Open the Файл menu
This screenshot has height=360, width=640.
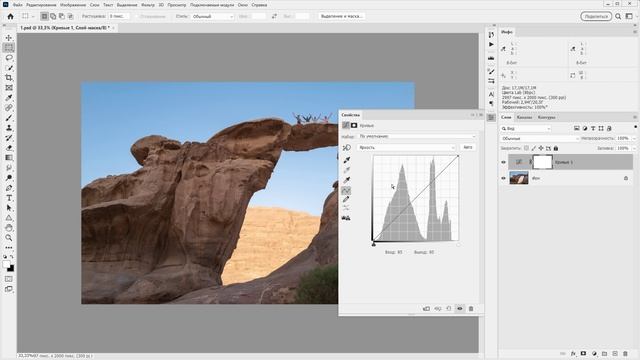[18, 5]
